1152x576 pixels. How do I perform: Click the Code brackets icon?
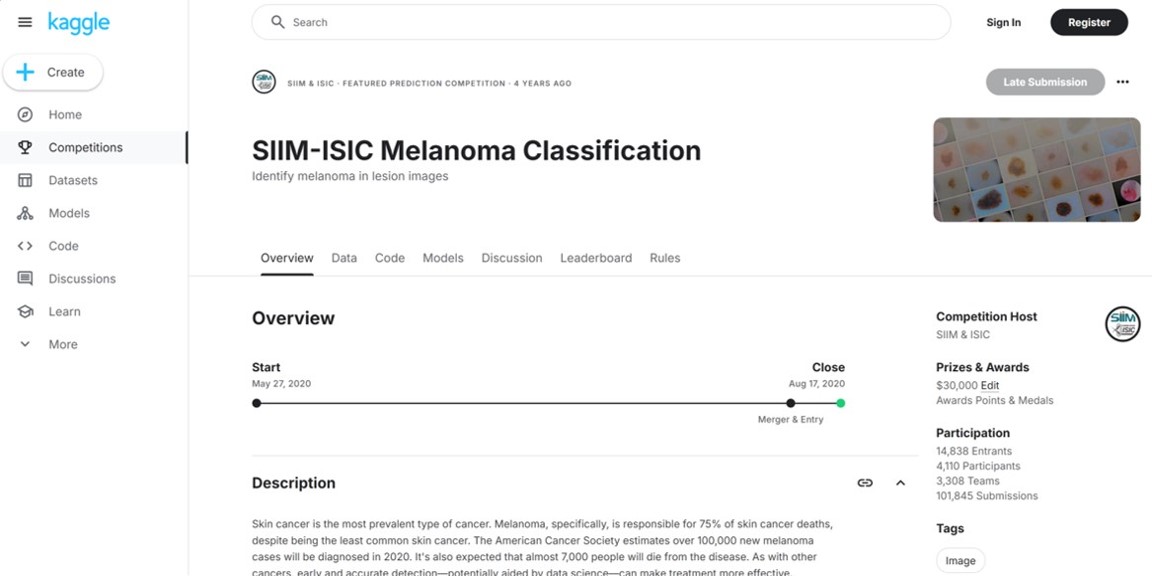click(25, 246)
